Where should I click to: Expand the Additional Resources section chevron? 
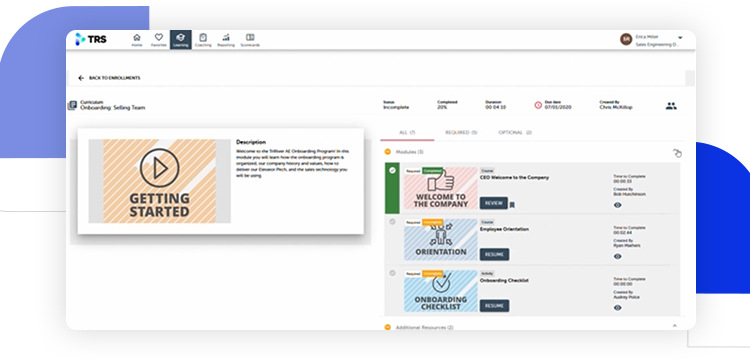tap(674, 326)
